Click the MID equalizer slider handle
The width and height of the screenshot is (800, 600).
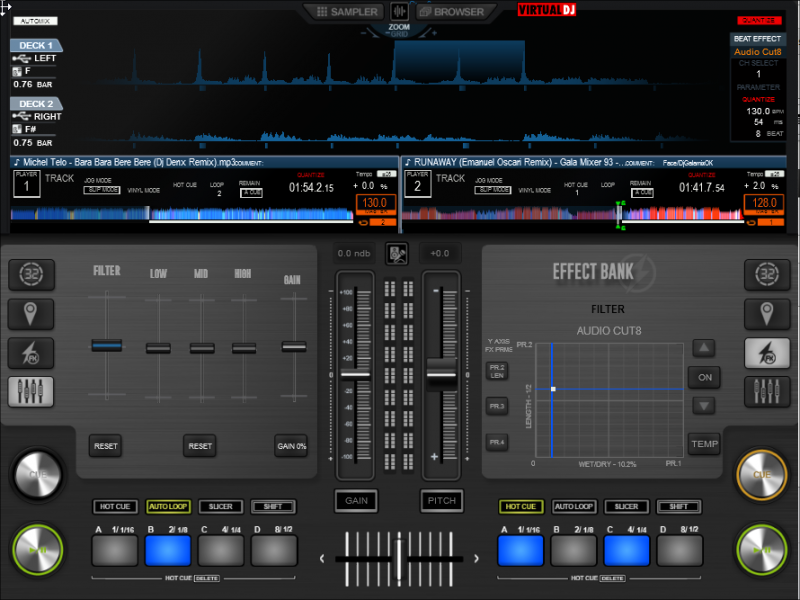click(202, 348)
